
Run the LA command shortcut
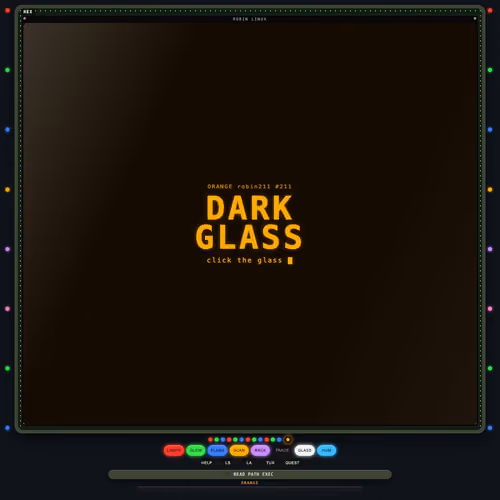pyautogui.click(x=249, y=463)
